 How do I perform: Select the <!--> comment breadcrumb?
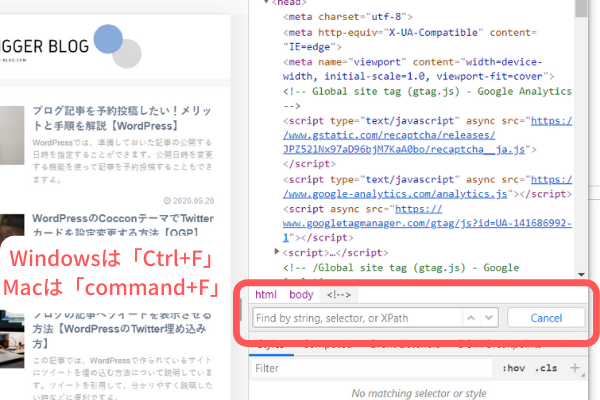click(x=339, y=295)
